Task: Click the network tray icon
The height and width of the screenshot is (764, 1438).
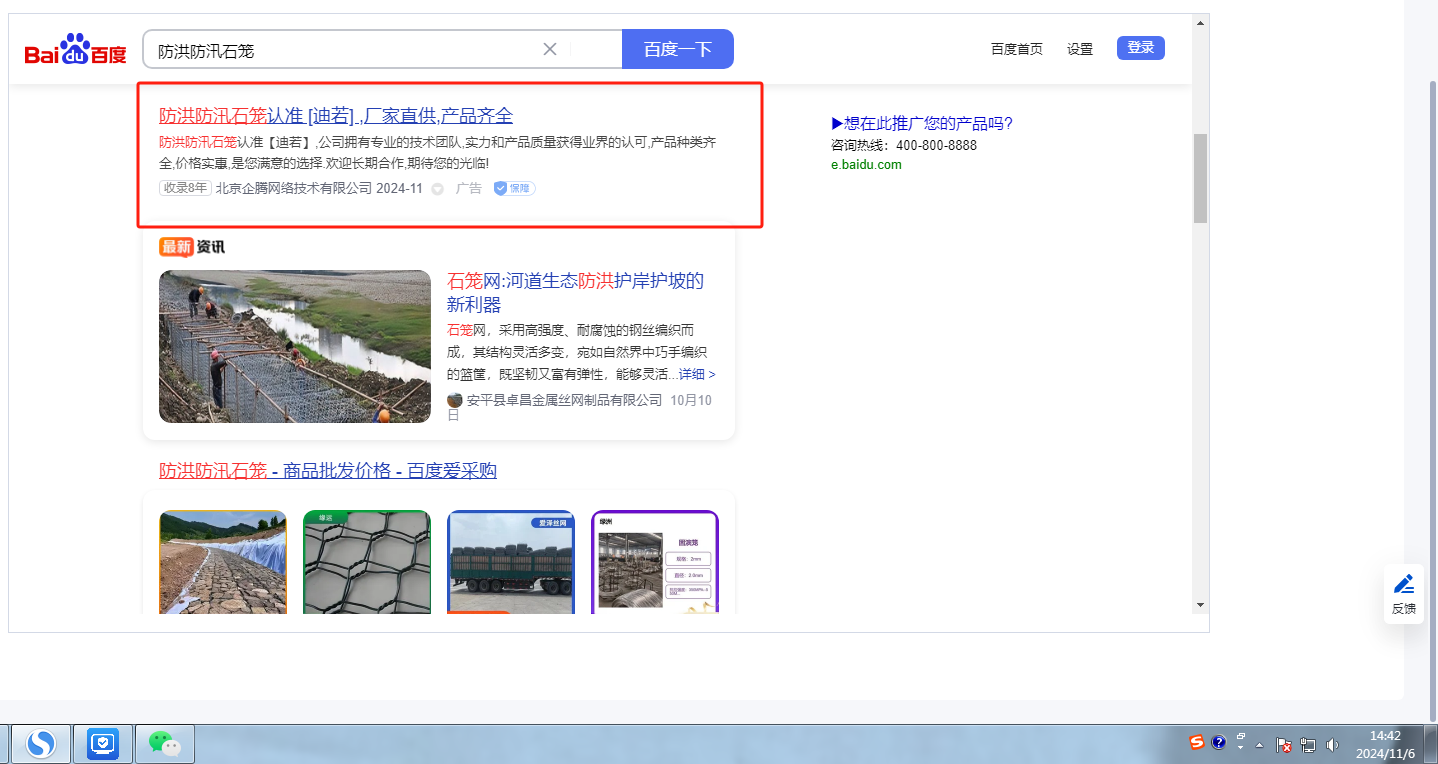Action: tap(1308, 744)
